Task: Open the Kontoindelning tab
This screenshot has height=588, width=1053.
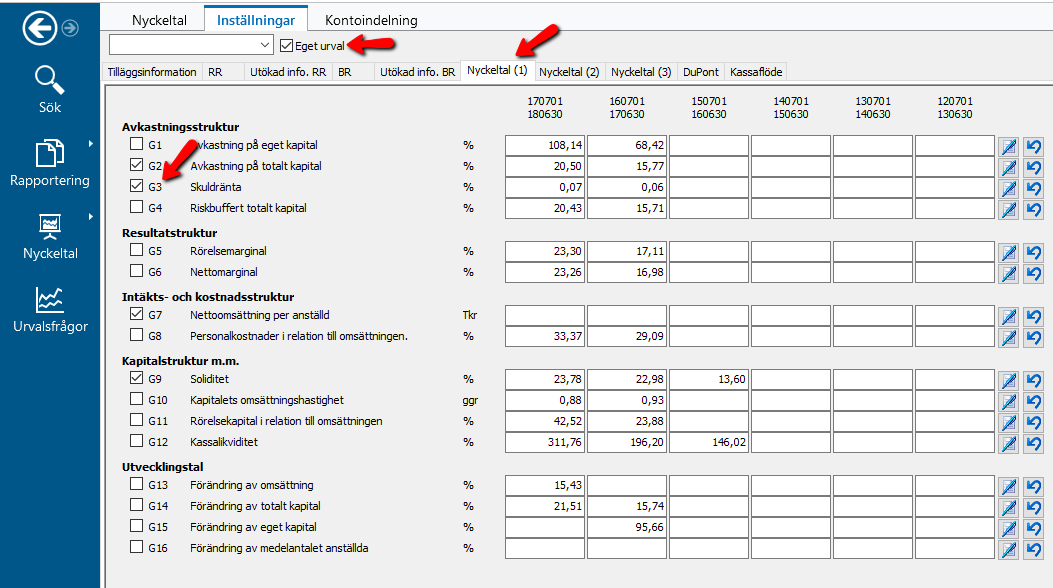Action: (371, 20)
